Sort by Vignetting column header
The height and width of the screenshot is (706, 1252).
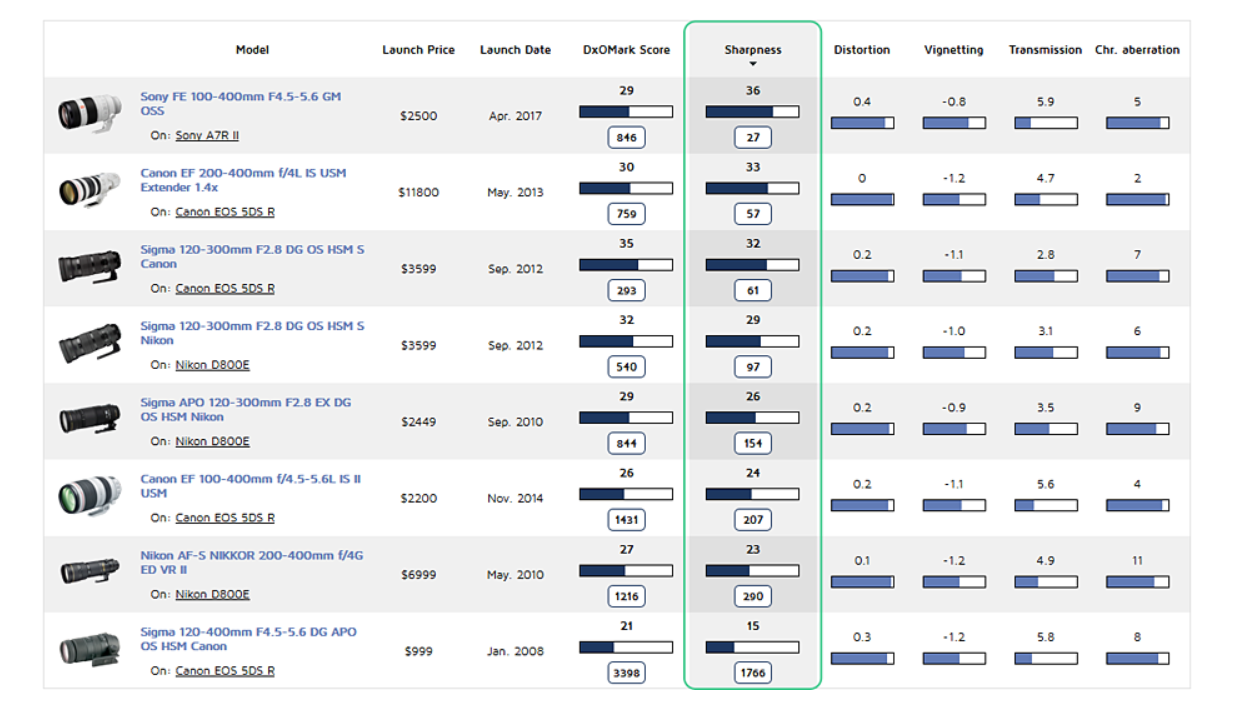click(953, 50)
